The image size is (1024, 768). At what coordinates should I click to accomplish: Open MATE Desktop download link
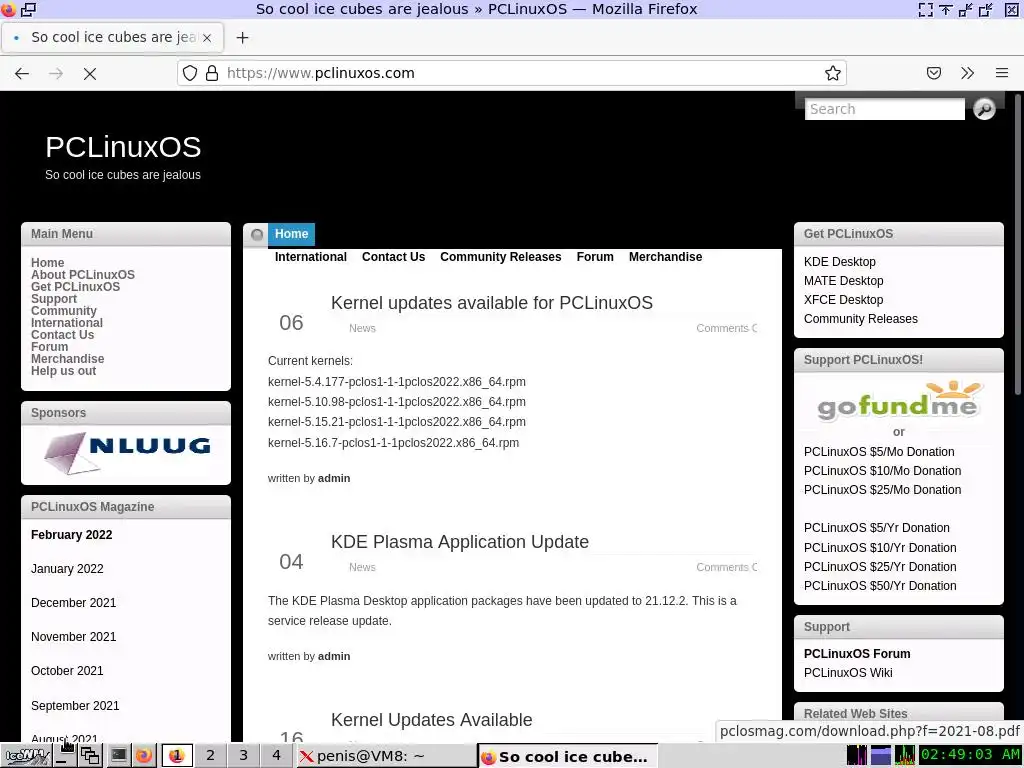(844, 281)
